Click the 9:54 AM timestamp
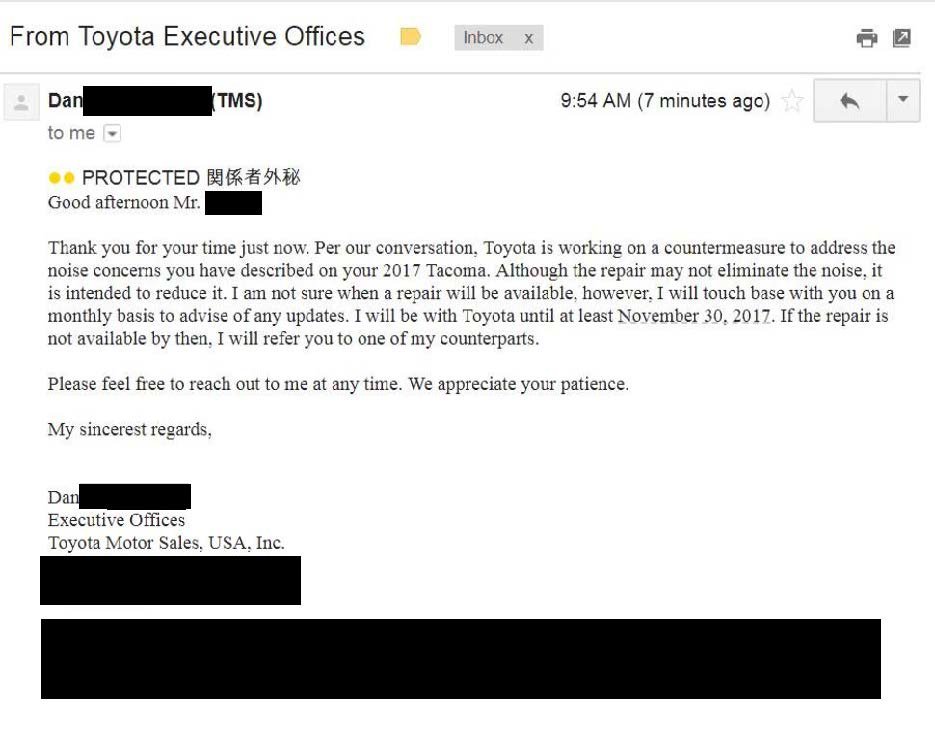This screenshot has height=748, width=935. click(x=665, y=100)
